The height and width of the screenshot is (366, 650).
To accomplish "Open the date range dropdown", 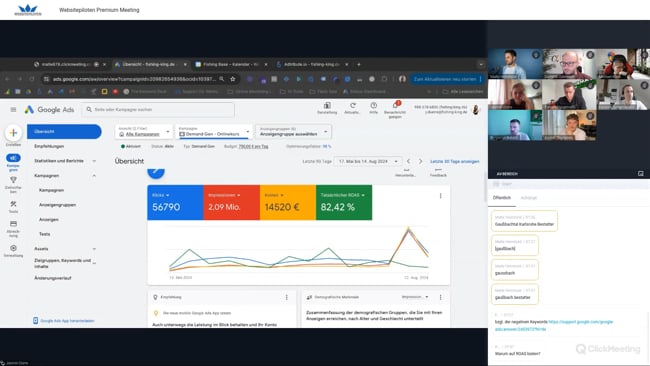I will [368, 161].
